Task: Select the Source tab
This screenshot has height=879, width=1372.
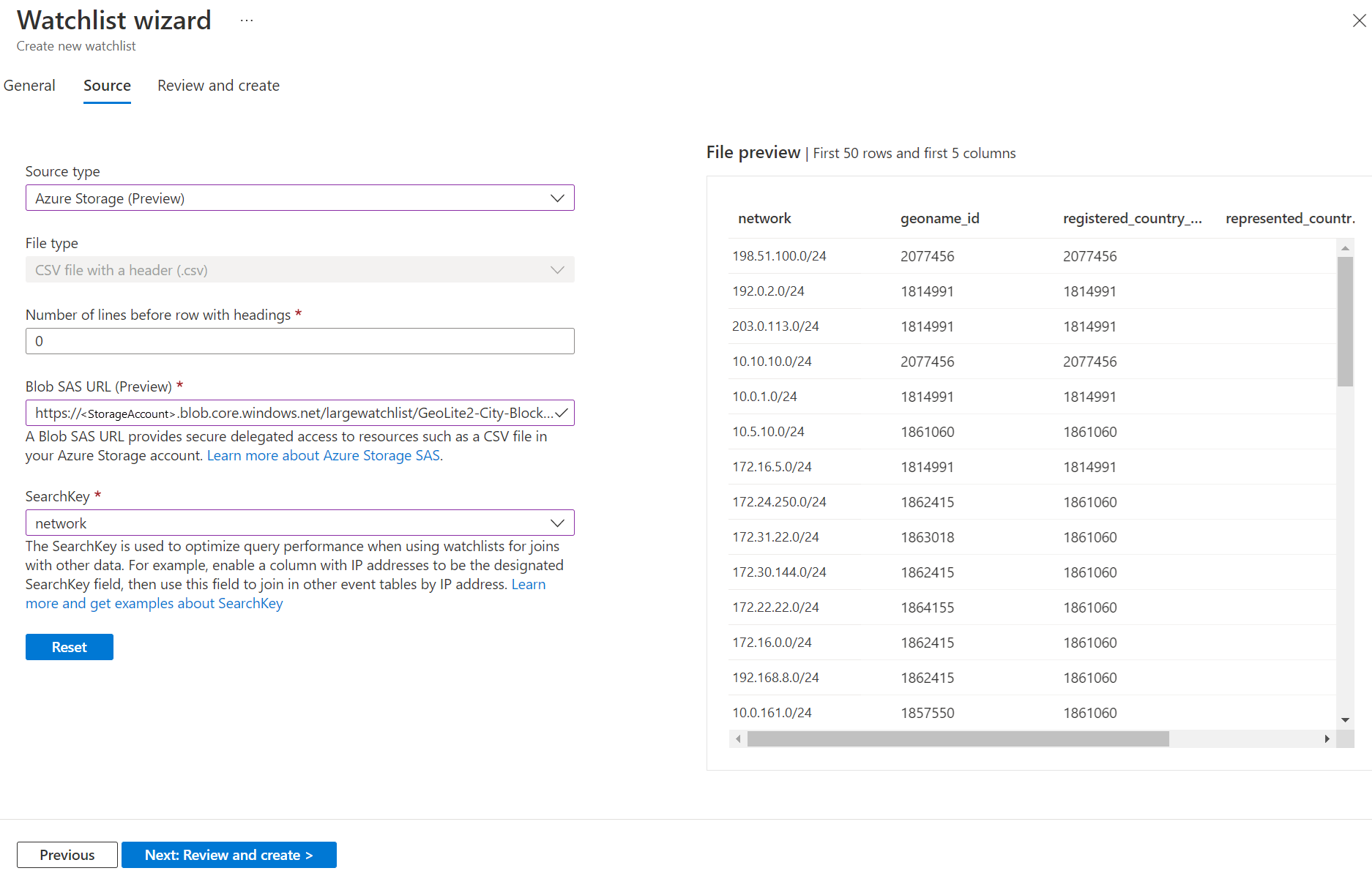Action: pyautogui.click(x=107, y=86)
